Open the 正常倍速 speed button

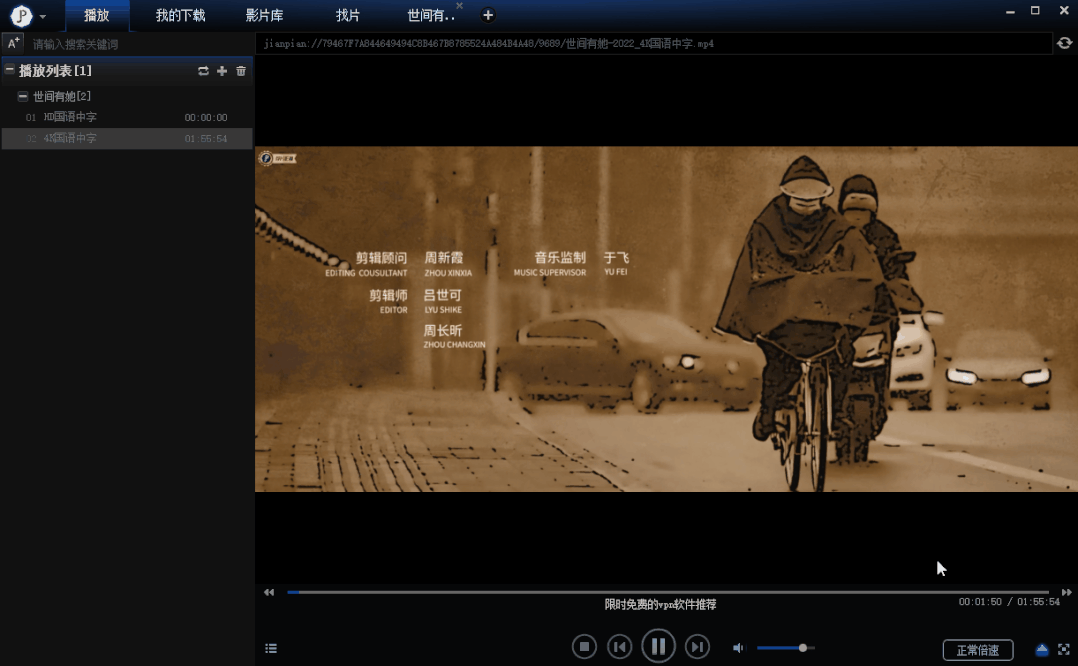(978, 650)
